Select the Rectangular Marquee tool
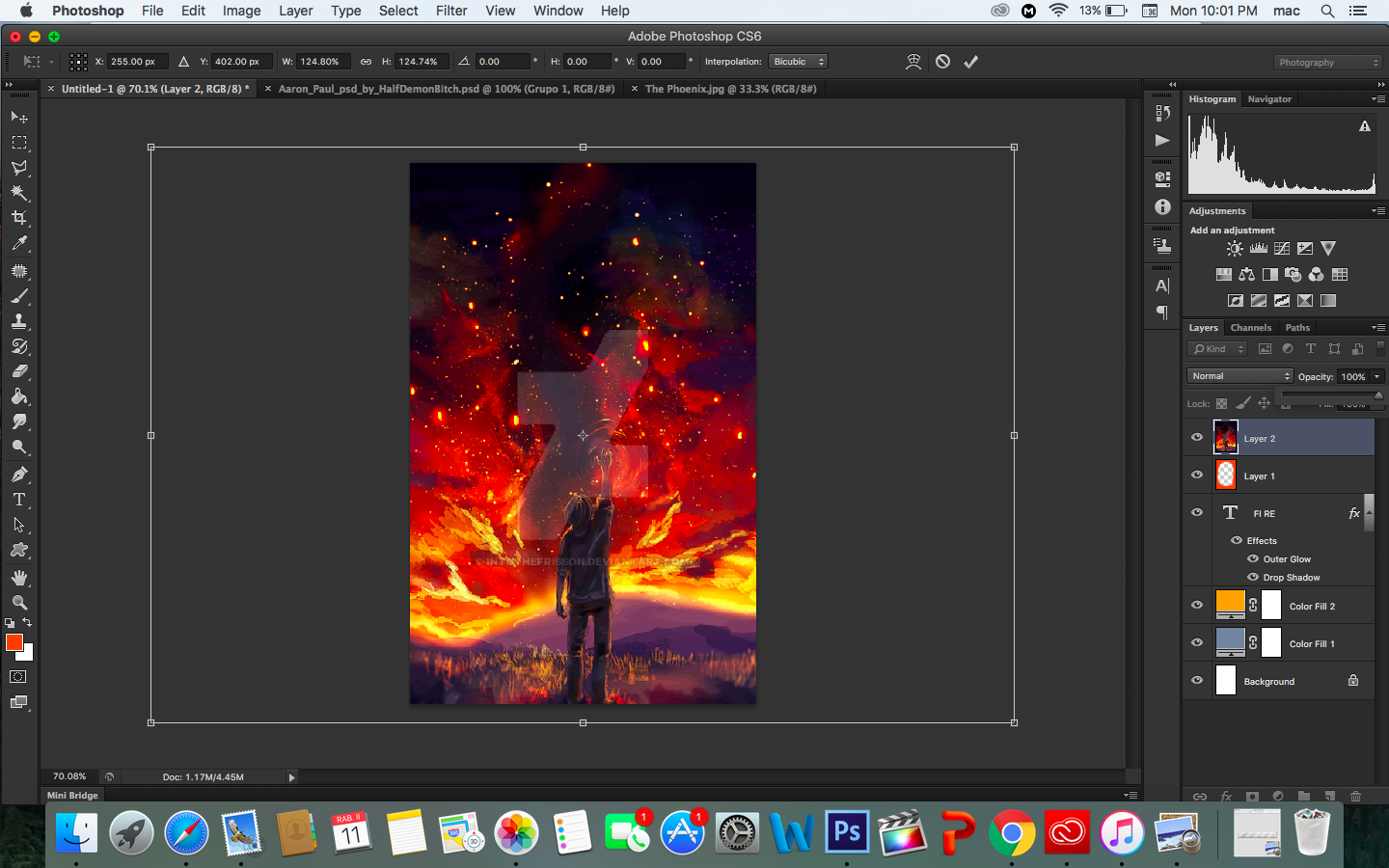1389x868 pixels. [x=19, y=143]
